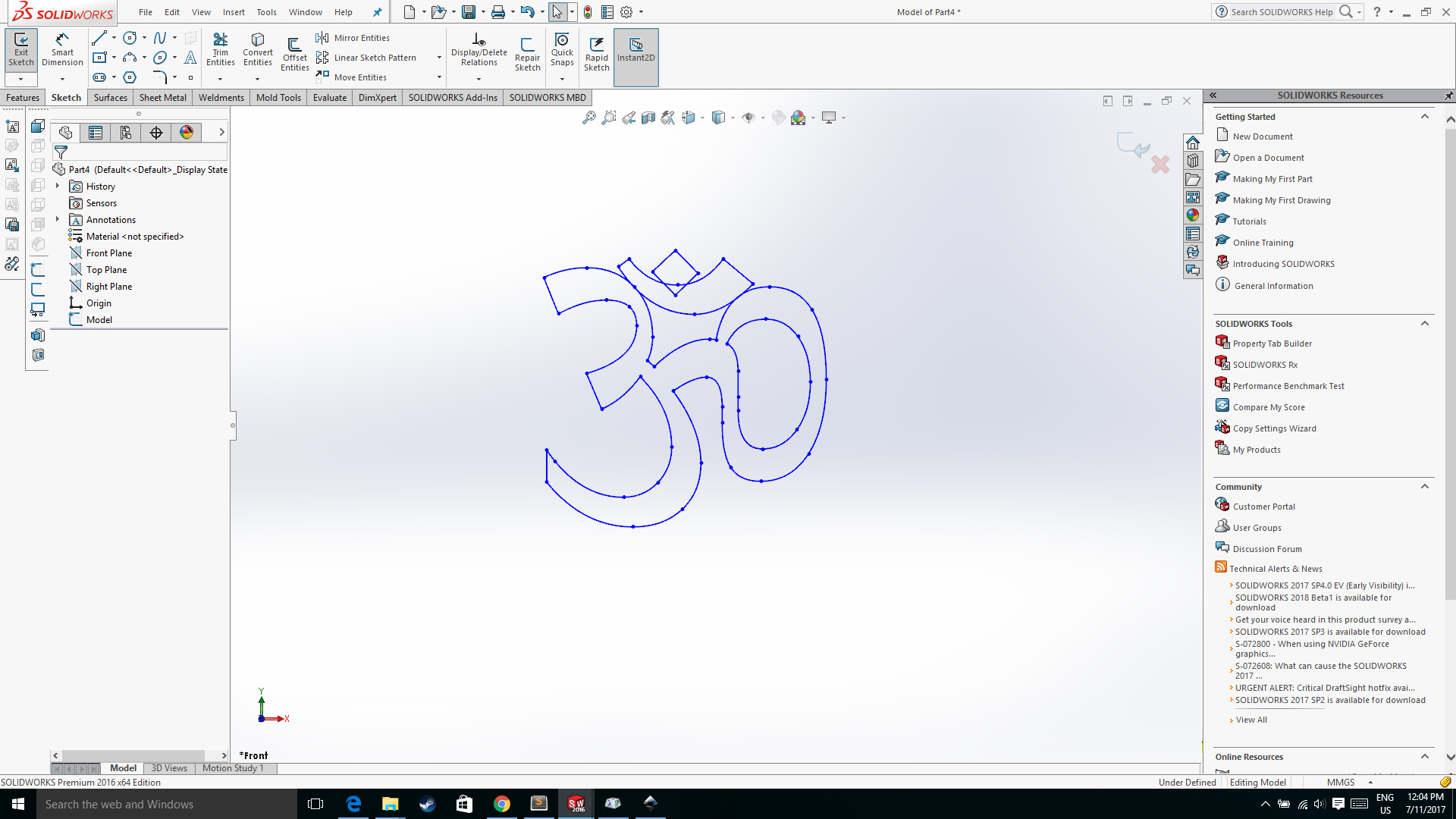This screenshot has height=819, width=1456.
Task: Open the PropertyManager tab
Action: (x=96, y=133)
